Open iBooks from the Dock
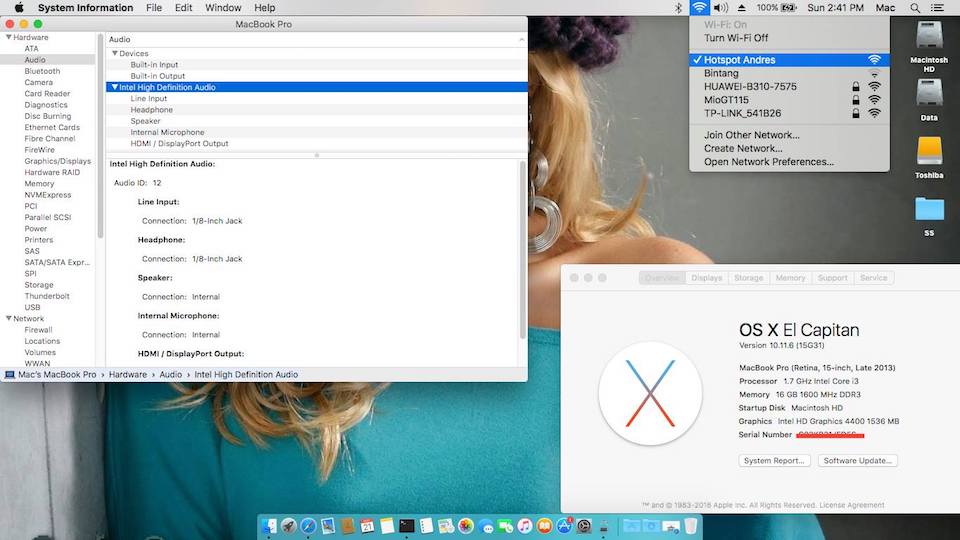Image resolution: width=960 pixels, height=540 pixels. pos(544,526)
